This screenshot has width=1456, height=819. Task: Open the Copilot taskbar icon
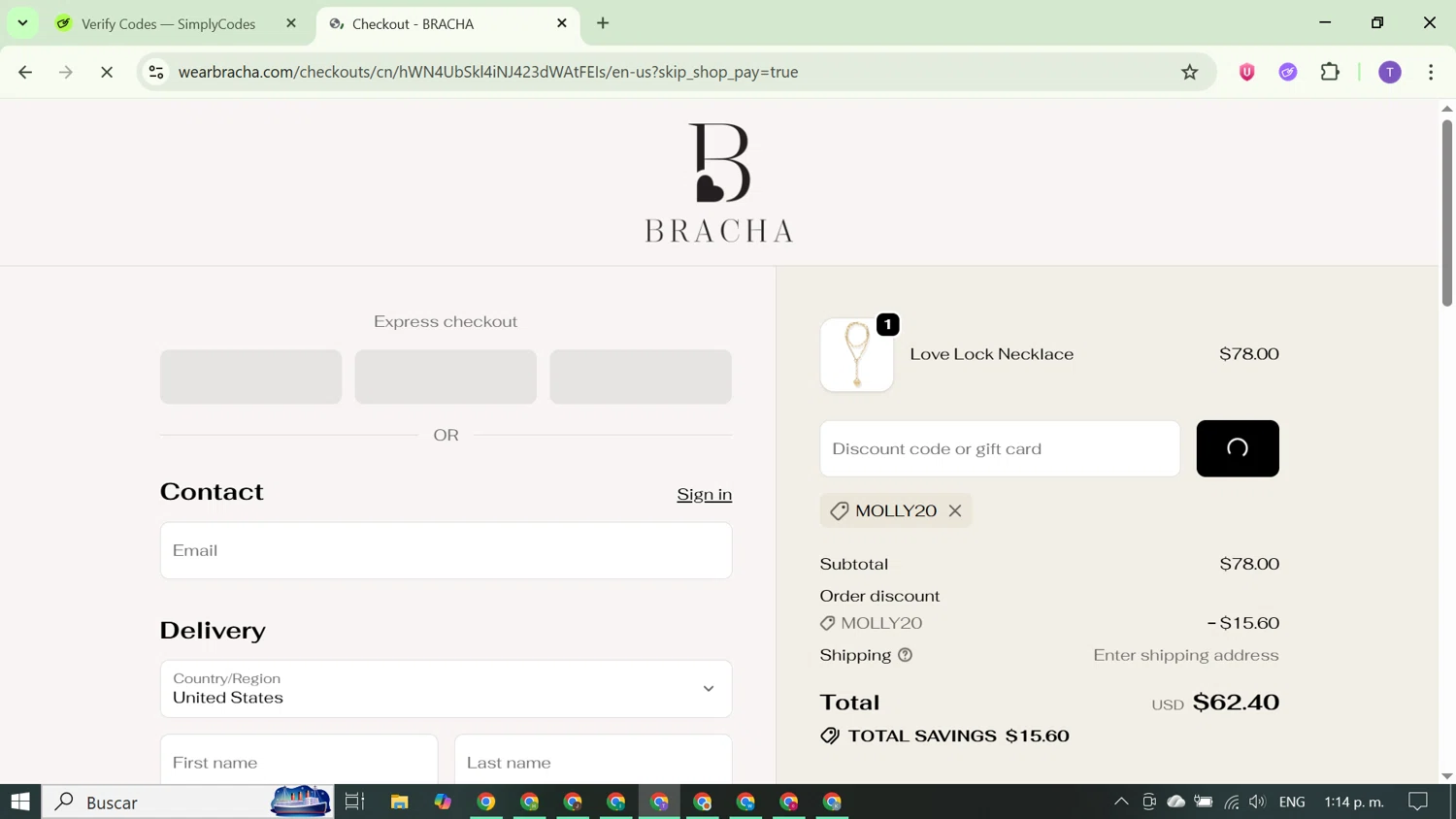443,802
